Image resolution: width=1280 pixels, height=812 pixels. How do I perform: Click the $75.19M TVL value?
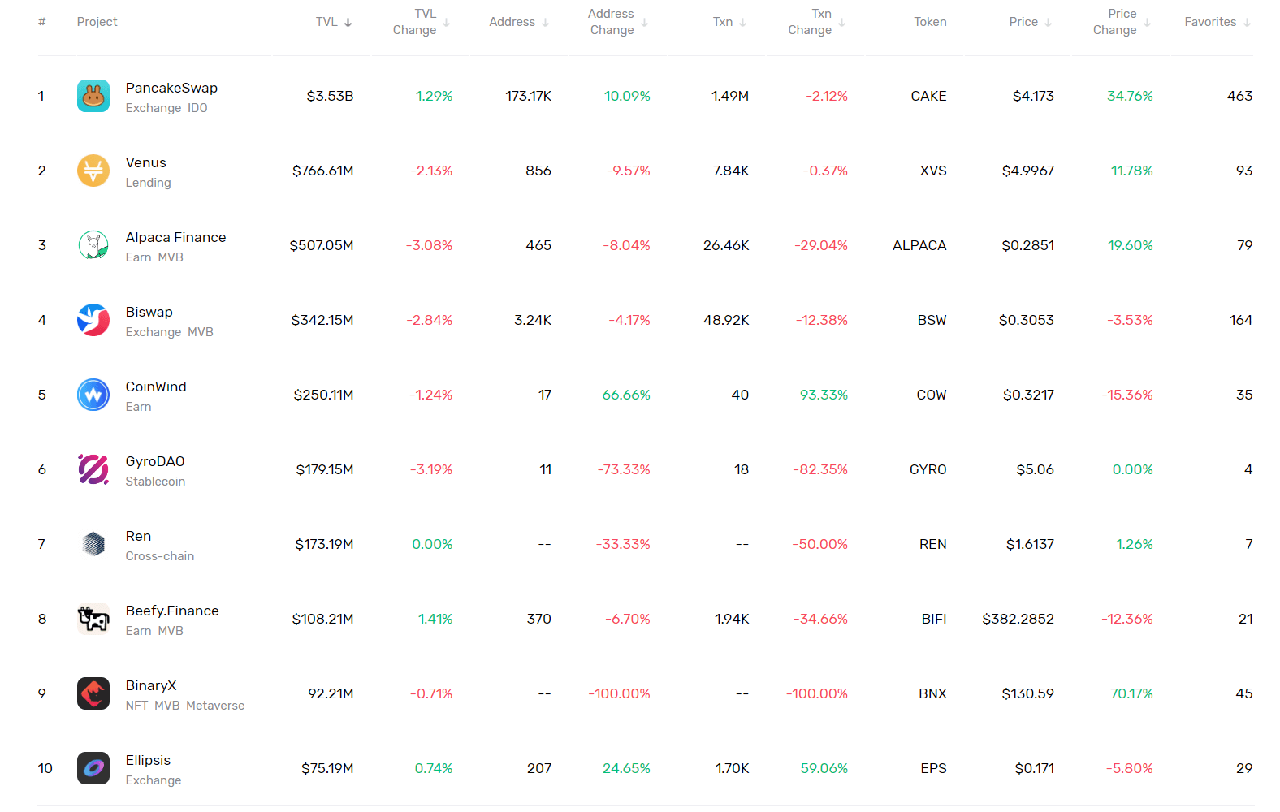pyautogui.click(x=327, y=768)
